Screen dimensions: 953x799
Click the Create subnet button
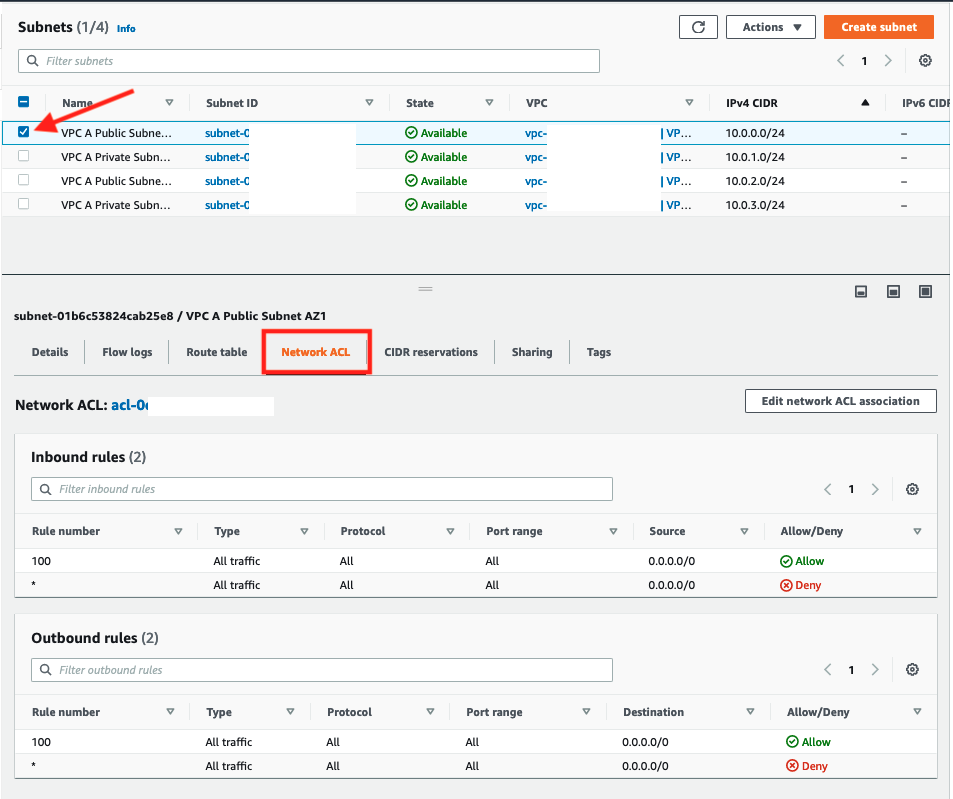[x=879, y=27]
